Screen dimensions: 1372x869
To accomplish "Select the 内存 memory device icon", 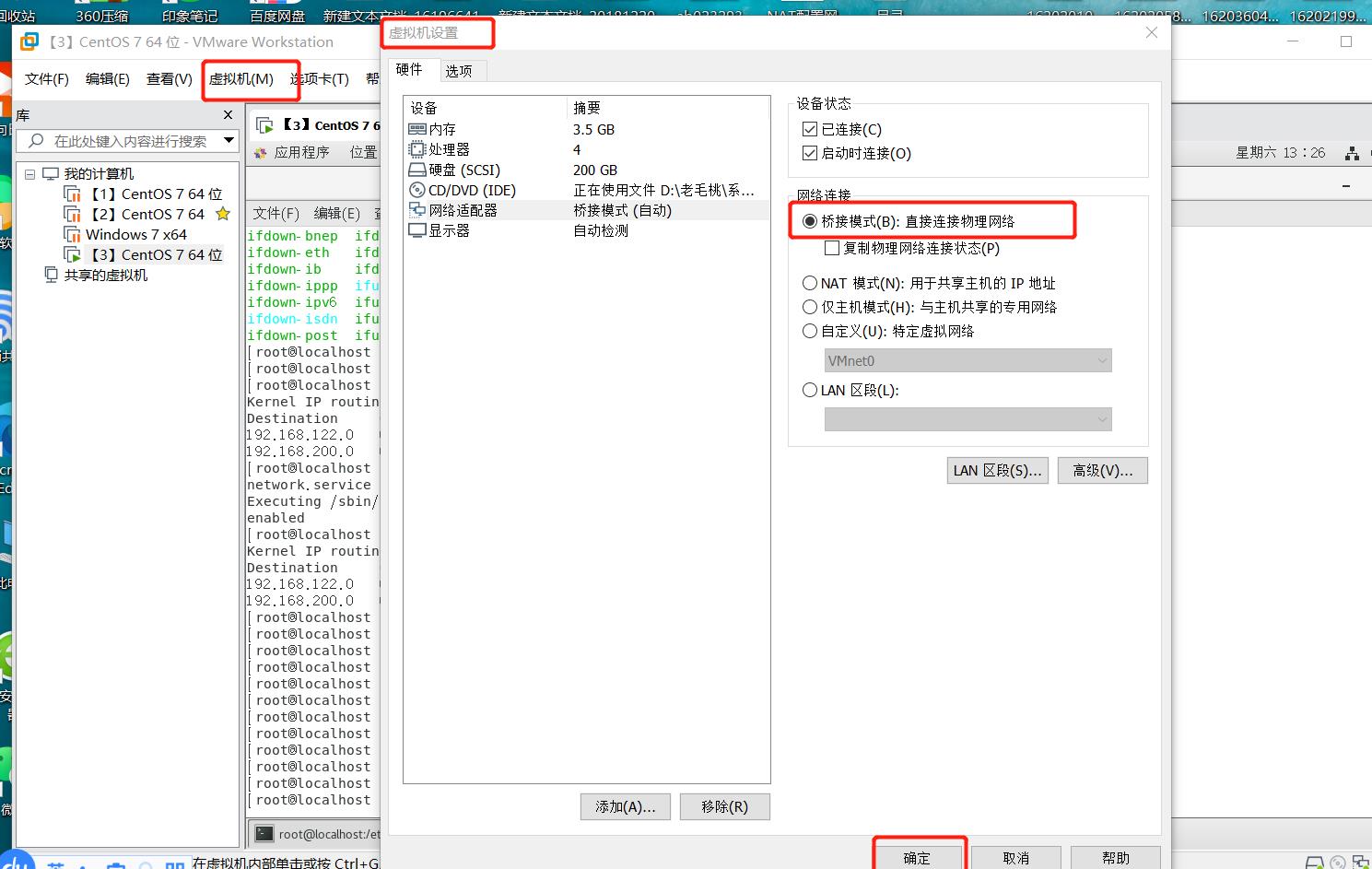I will pos(416,129).
